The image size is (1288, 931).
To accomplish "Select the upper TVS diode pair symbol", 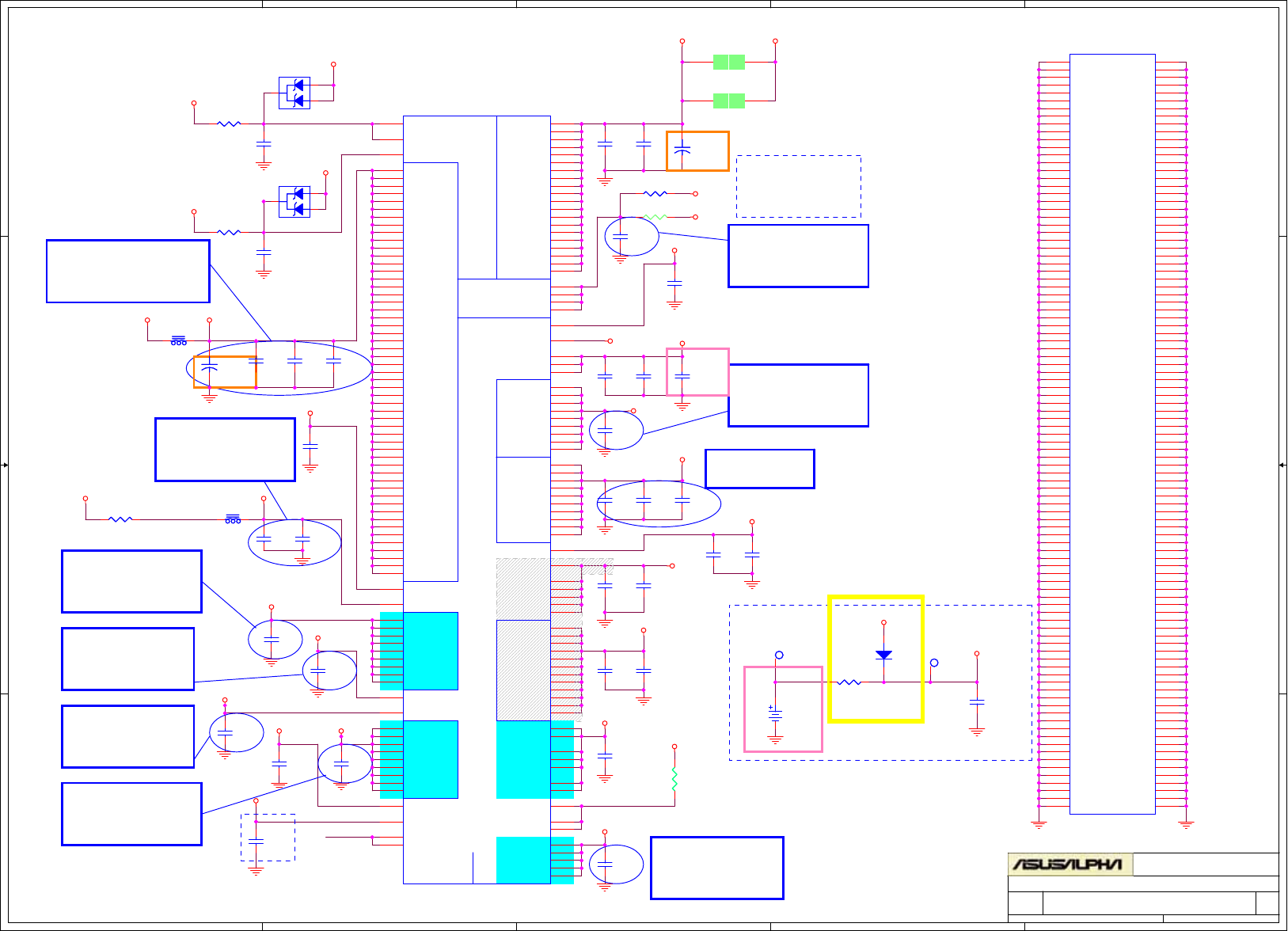I will click(294, 93).
